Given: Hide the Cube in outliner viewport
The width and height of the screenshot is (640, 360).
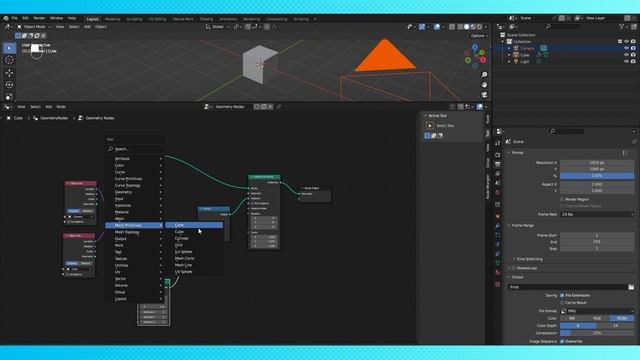Looking at the screenshot, I should click(x=626, y=55).
